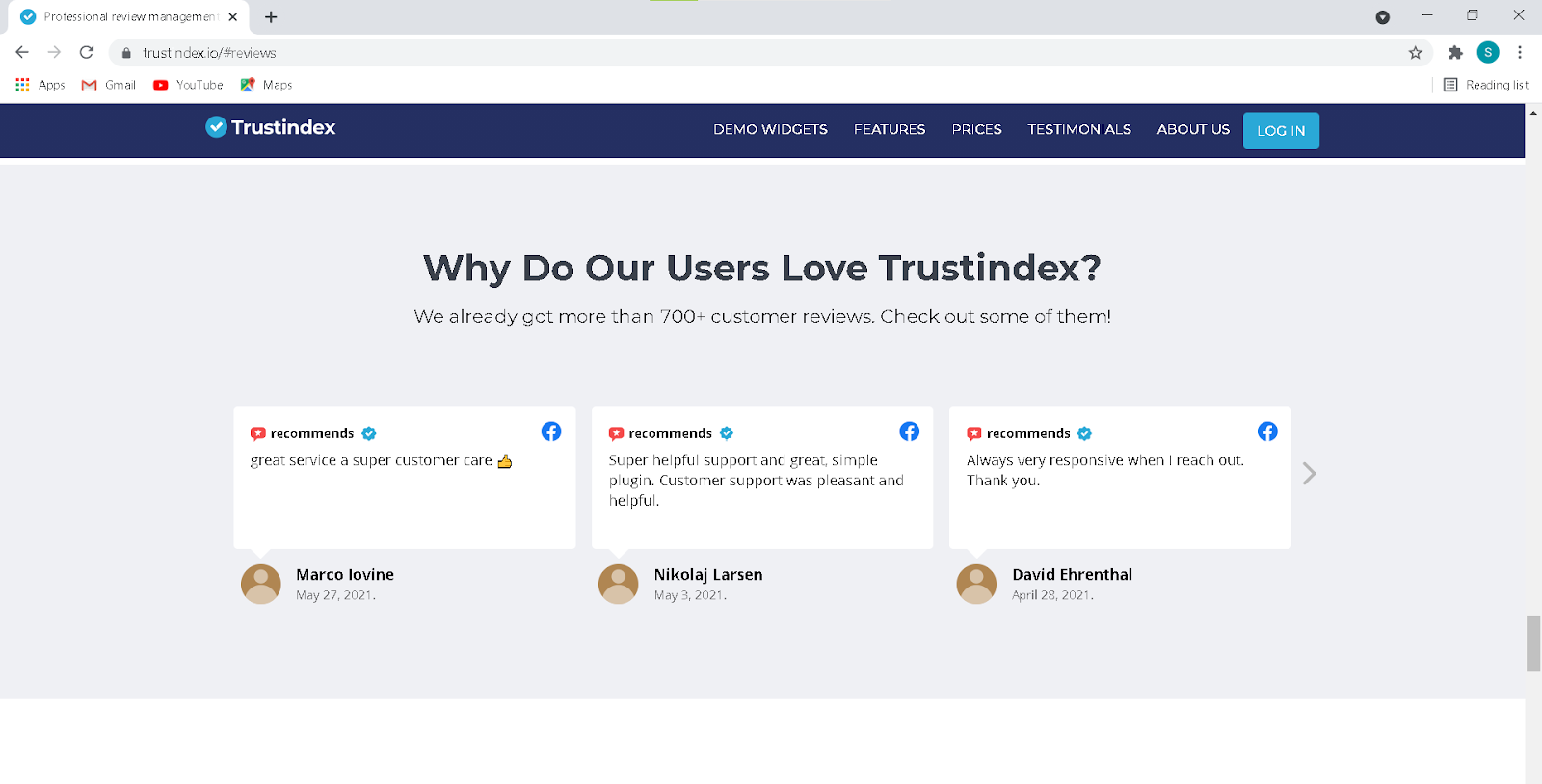Click David Ehrenthal's avatar picture
1542x784 pixels.
click(976, 584)
